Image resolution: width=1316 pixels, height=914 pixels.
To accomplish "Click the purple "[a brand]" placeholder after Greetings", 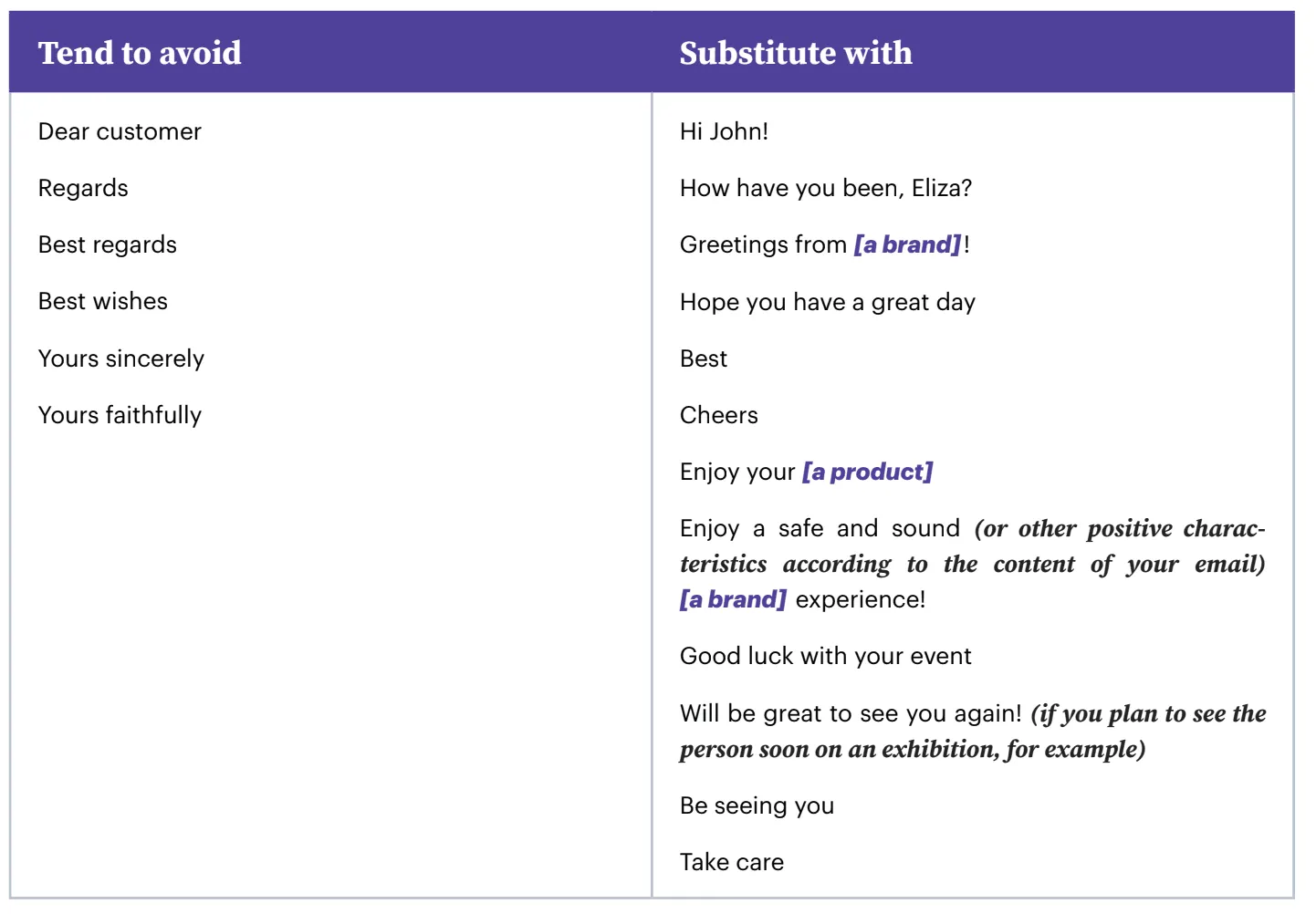I will [907, 244].
